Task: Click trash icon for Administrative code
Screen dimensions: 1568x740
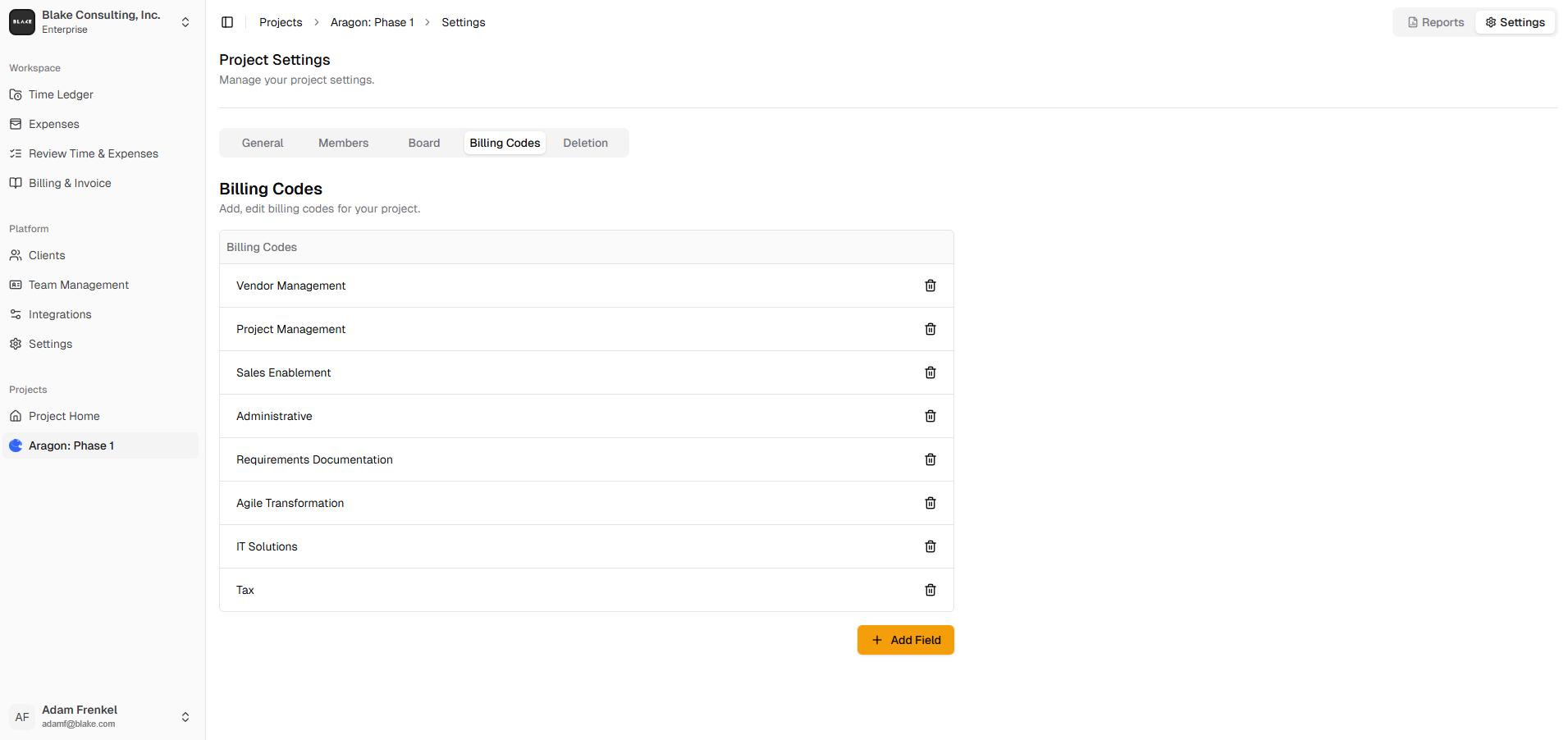Action: (x=930, y=416)
